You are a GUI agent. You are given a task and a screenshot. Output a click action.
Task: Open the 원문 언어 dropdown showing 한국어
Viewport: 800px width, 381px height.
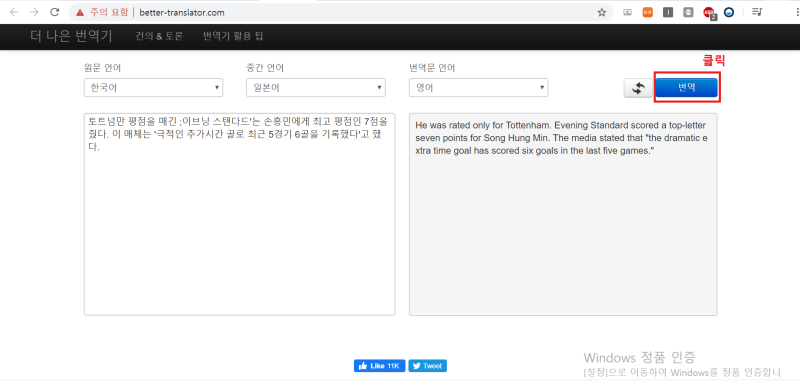pyautogui.click(x=154, y=88)
